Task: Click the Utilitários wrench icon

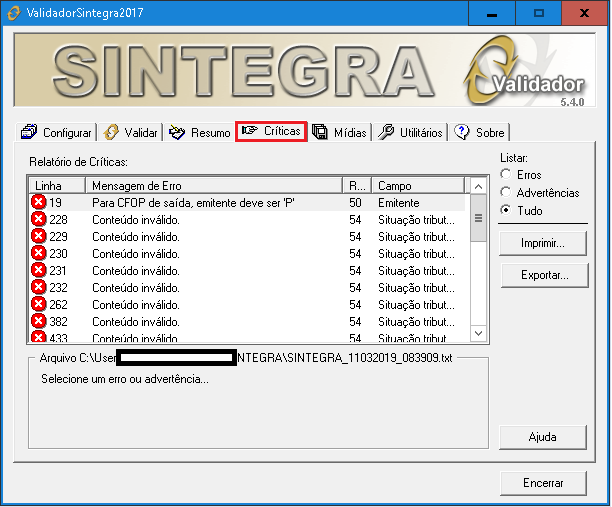Action: point(386,132)
